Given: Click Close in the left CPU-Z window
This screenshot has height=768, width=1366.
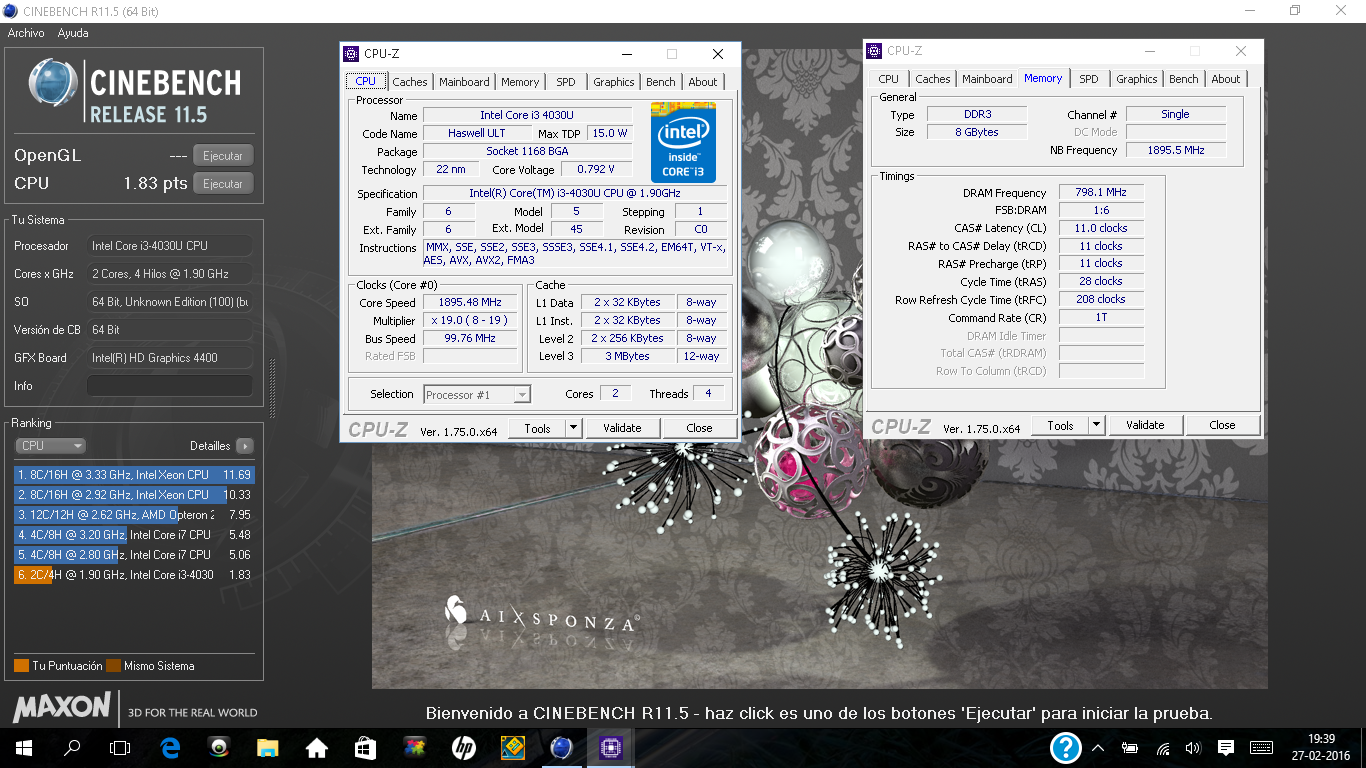Looking at the screenshot, I should click(699, 428).
